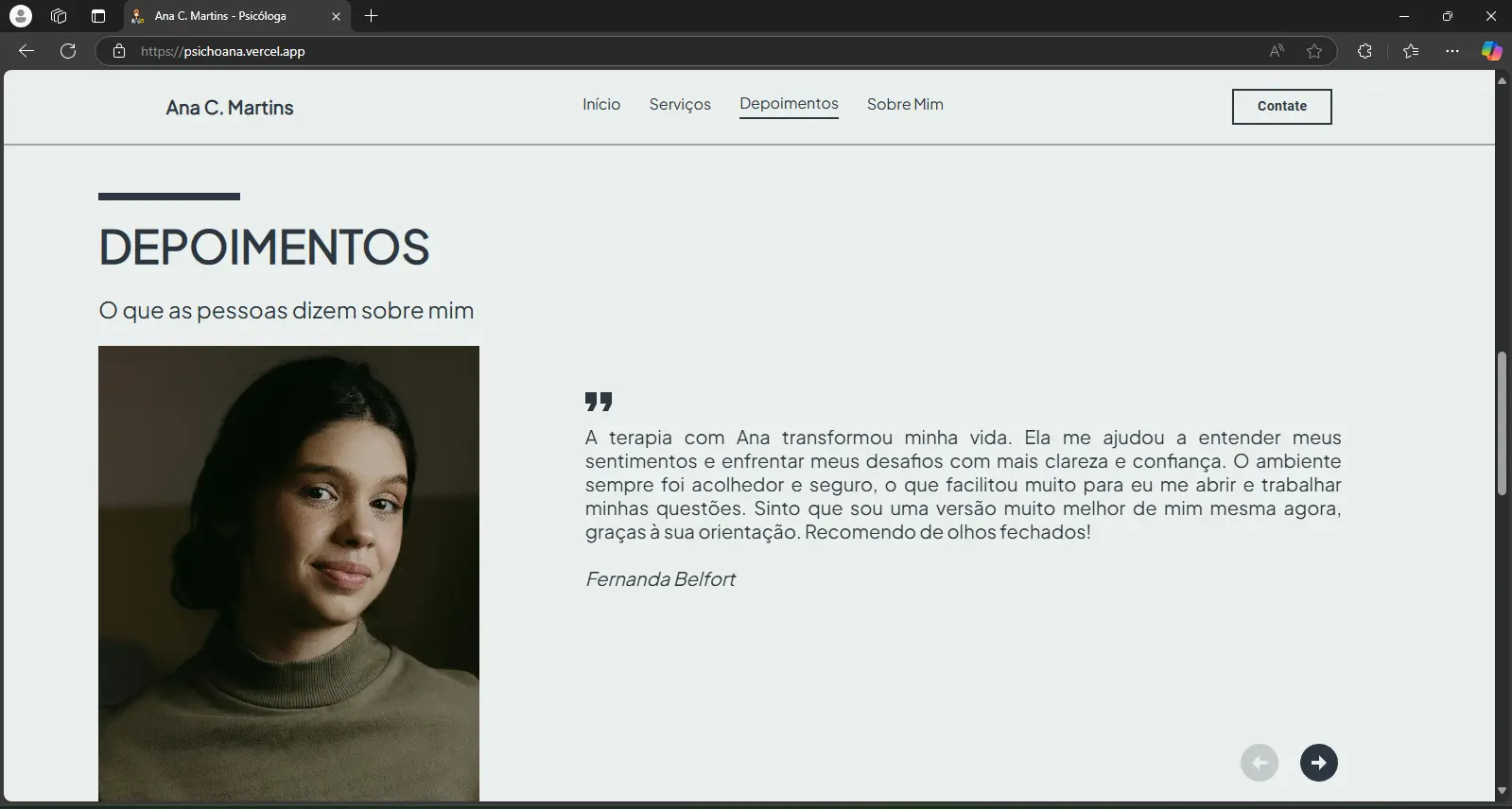Screen dimensions: 1512x809
Task: Click the address bar URL field
Action: [662, 51]
